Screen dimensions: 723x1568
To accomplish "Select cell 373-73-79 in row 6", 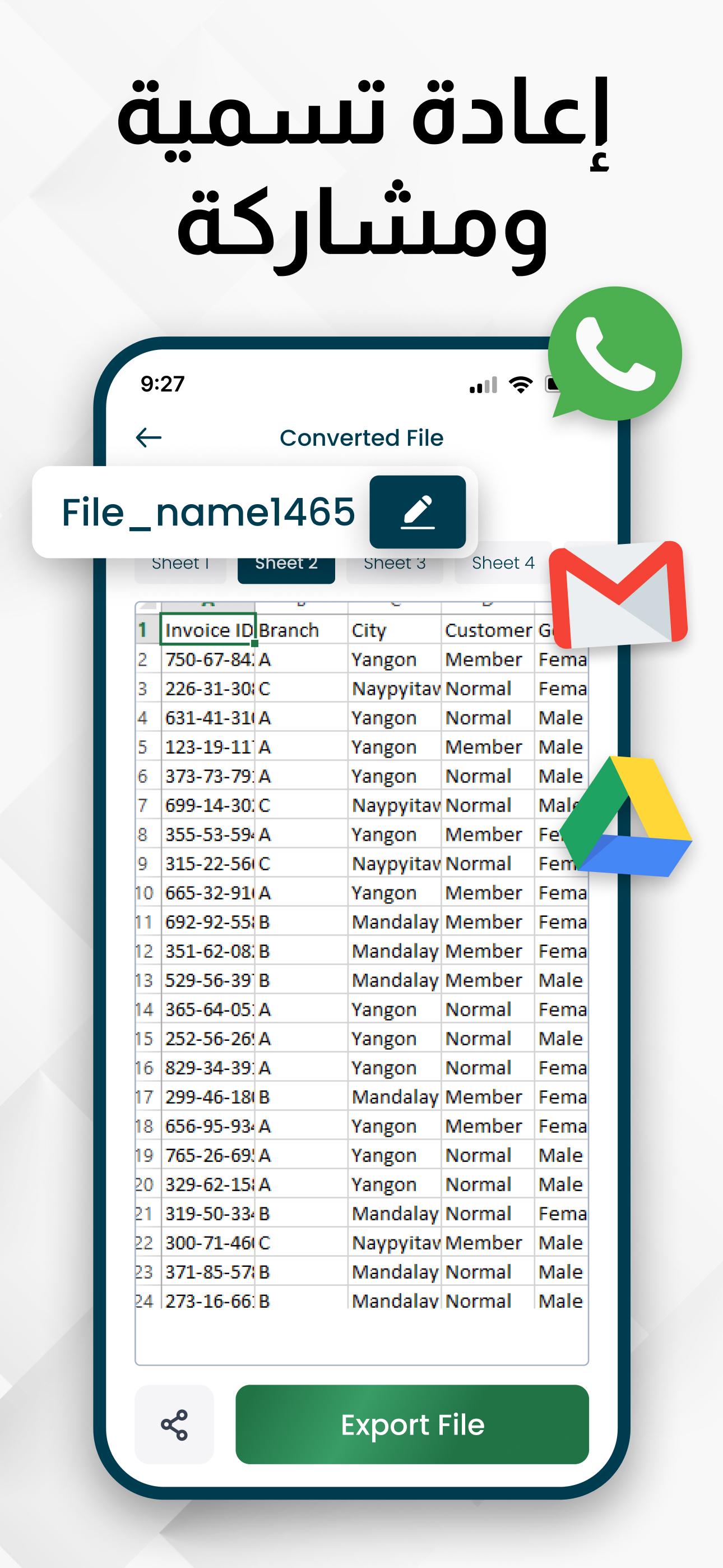I will pyautogui.click(x=207, y=776).
